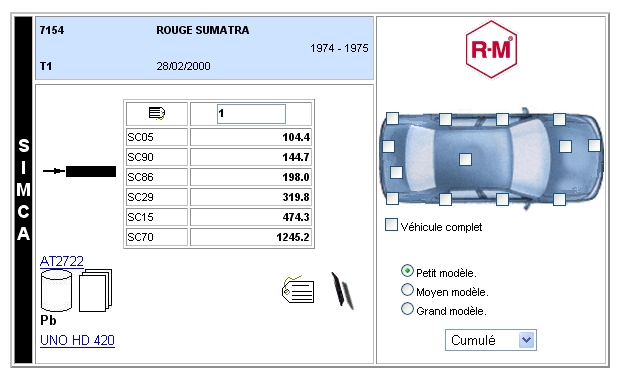Click the label icon in the table header
The height and width of the screenshot is (379, 624).
tap(157, 113)
